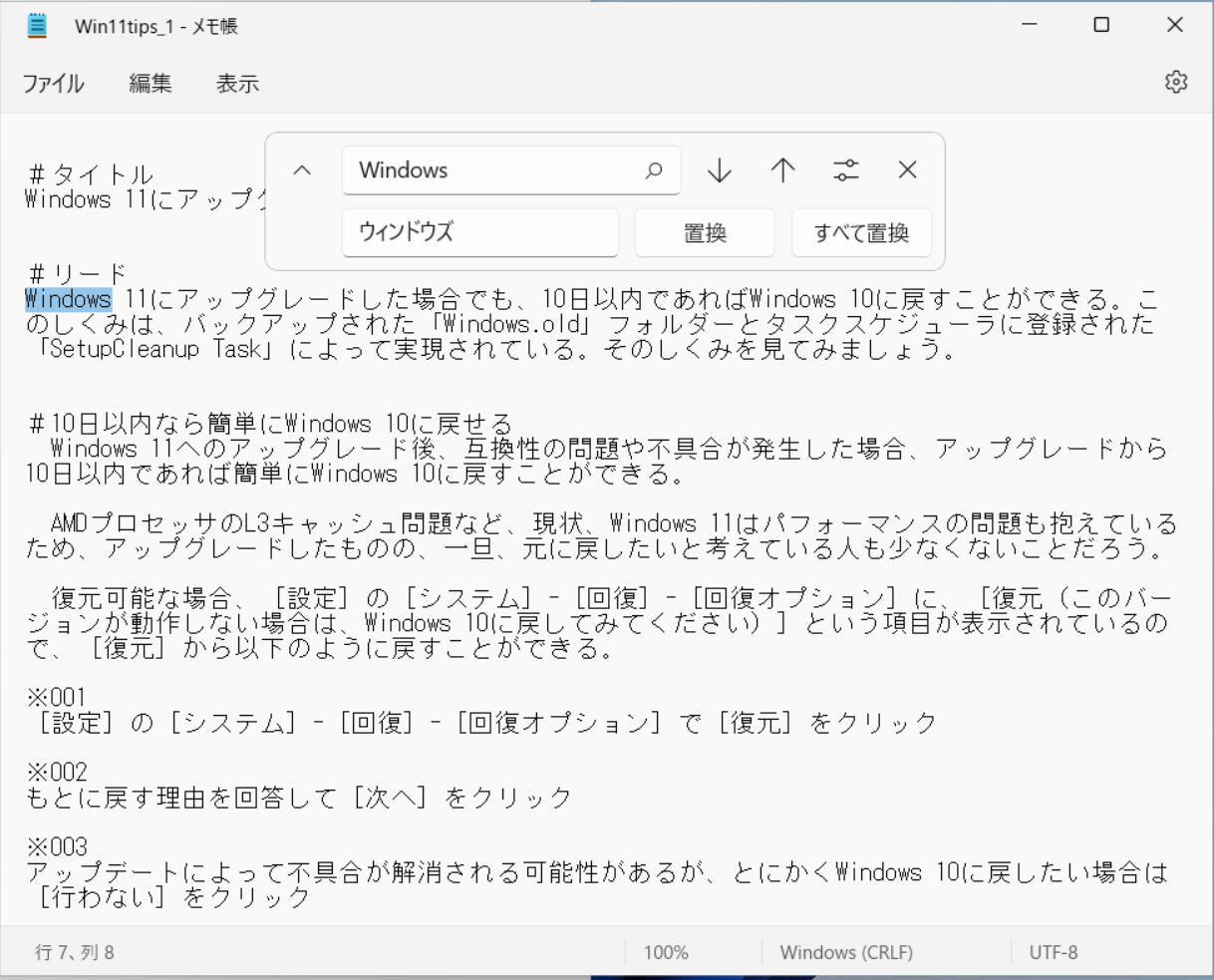
Task: Click the magnifier icon in the search field
Action: (655, 170)
